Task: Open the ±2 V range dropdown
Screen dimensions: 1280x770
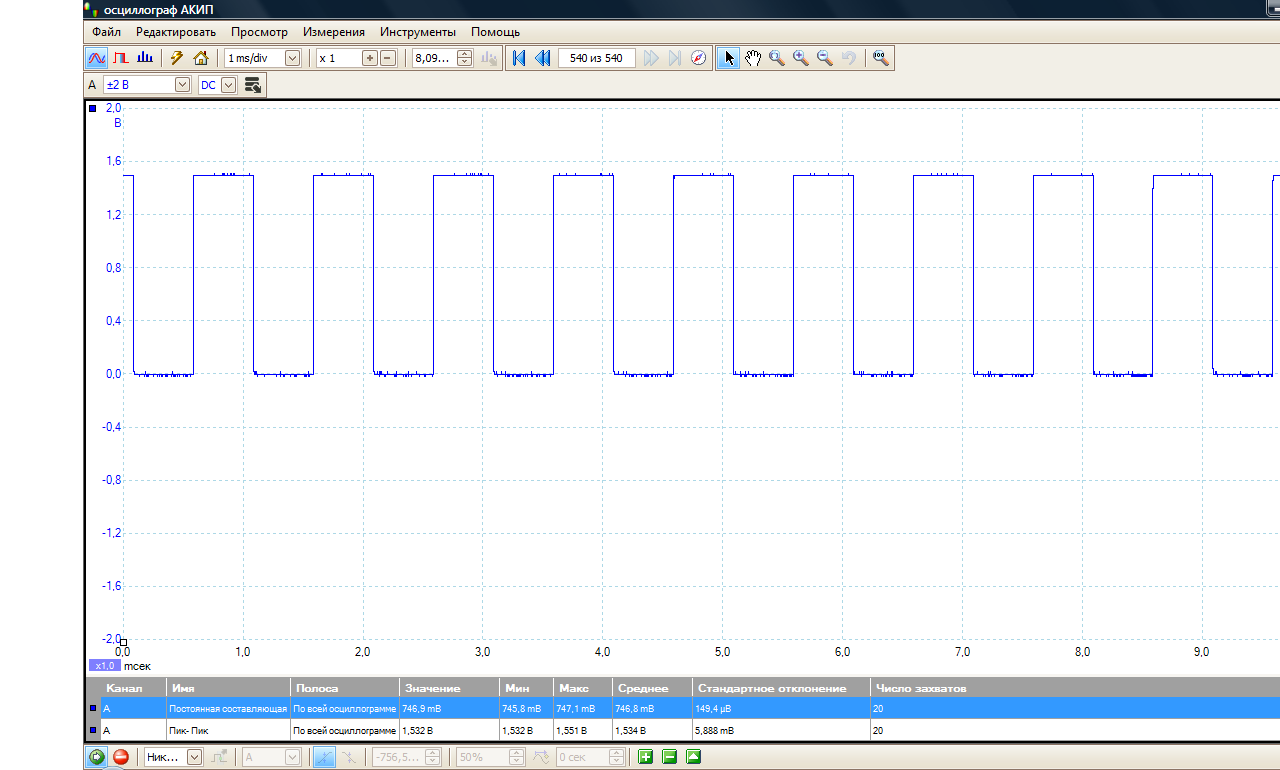Action: pyautogui.click(x=182, y=85)
